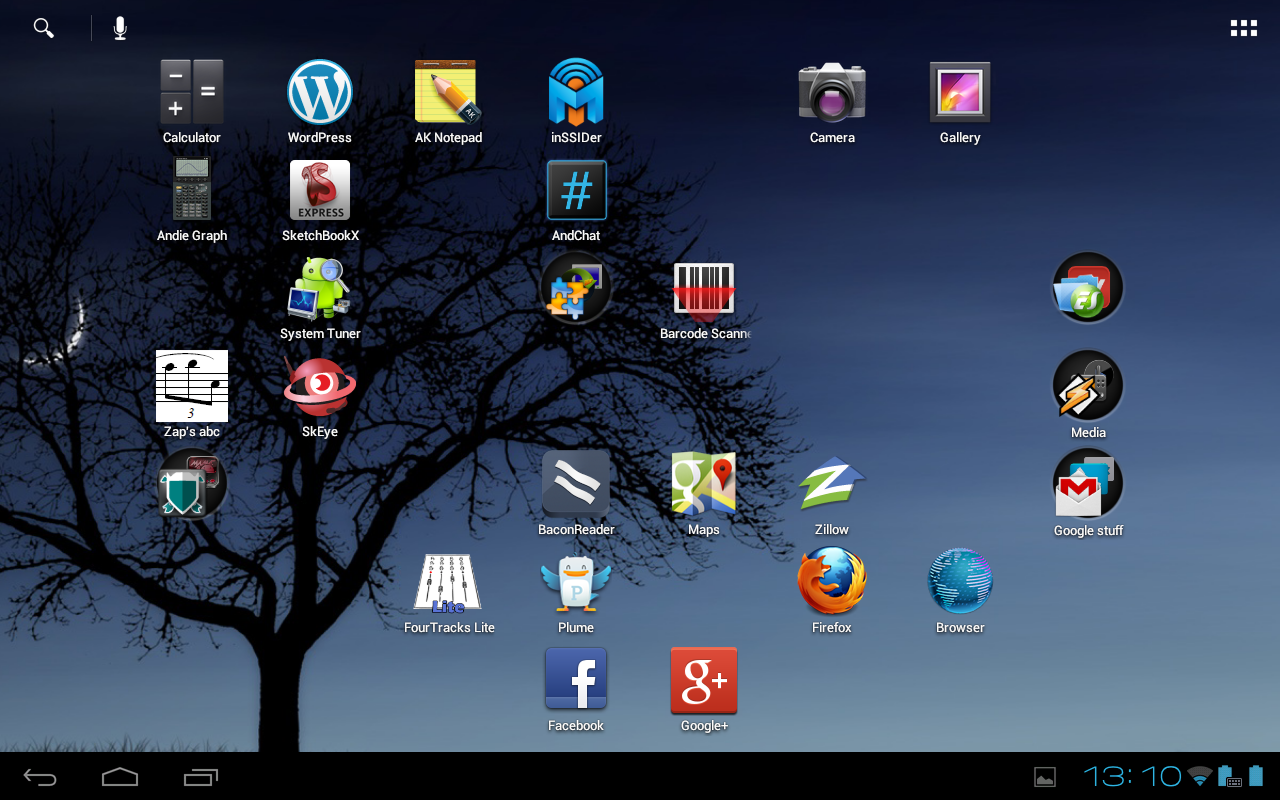
Task: Tap the Home navigation button
Action: (x=120, y=777)
